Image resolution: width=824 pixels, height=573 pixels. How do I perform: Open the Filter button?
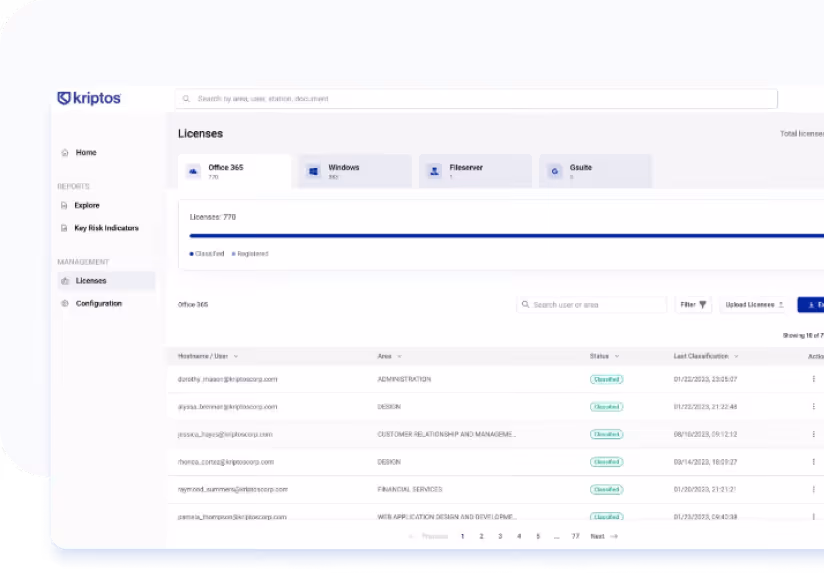click(x=693, y=305)
